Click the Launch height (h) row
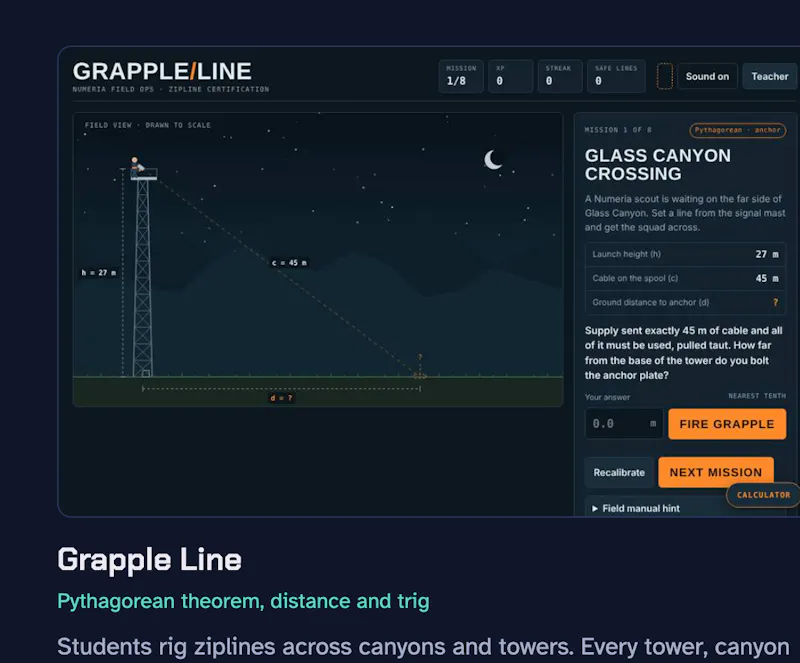This screenshot has width=800, height=663. tap(685, 254)
